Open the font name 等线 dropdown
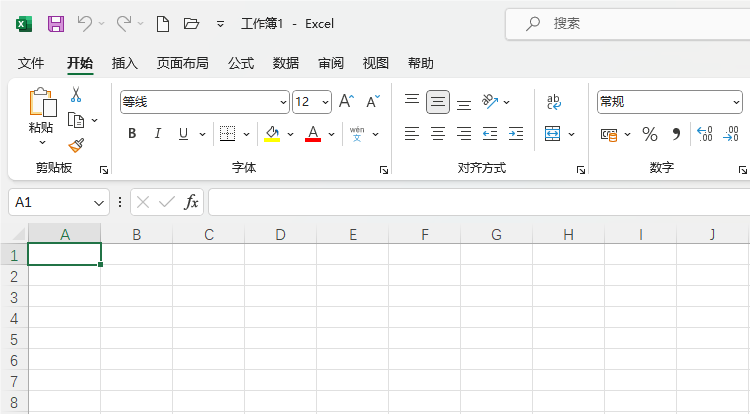Image resolution: width=750 pixels, height=414 pixels. [283, 102]
